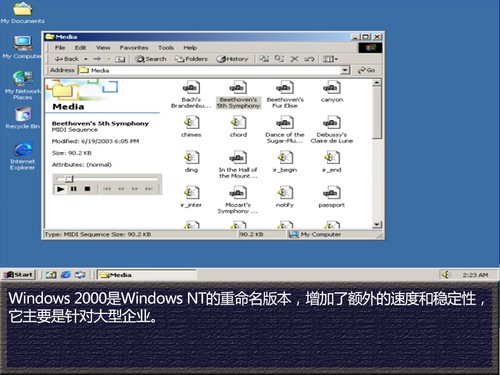The width and height of the screenshot is (500, 375).
Task: Toggle the History pane button
Action: tap(232, 59)
